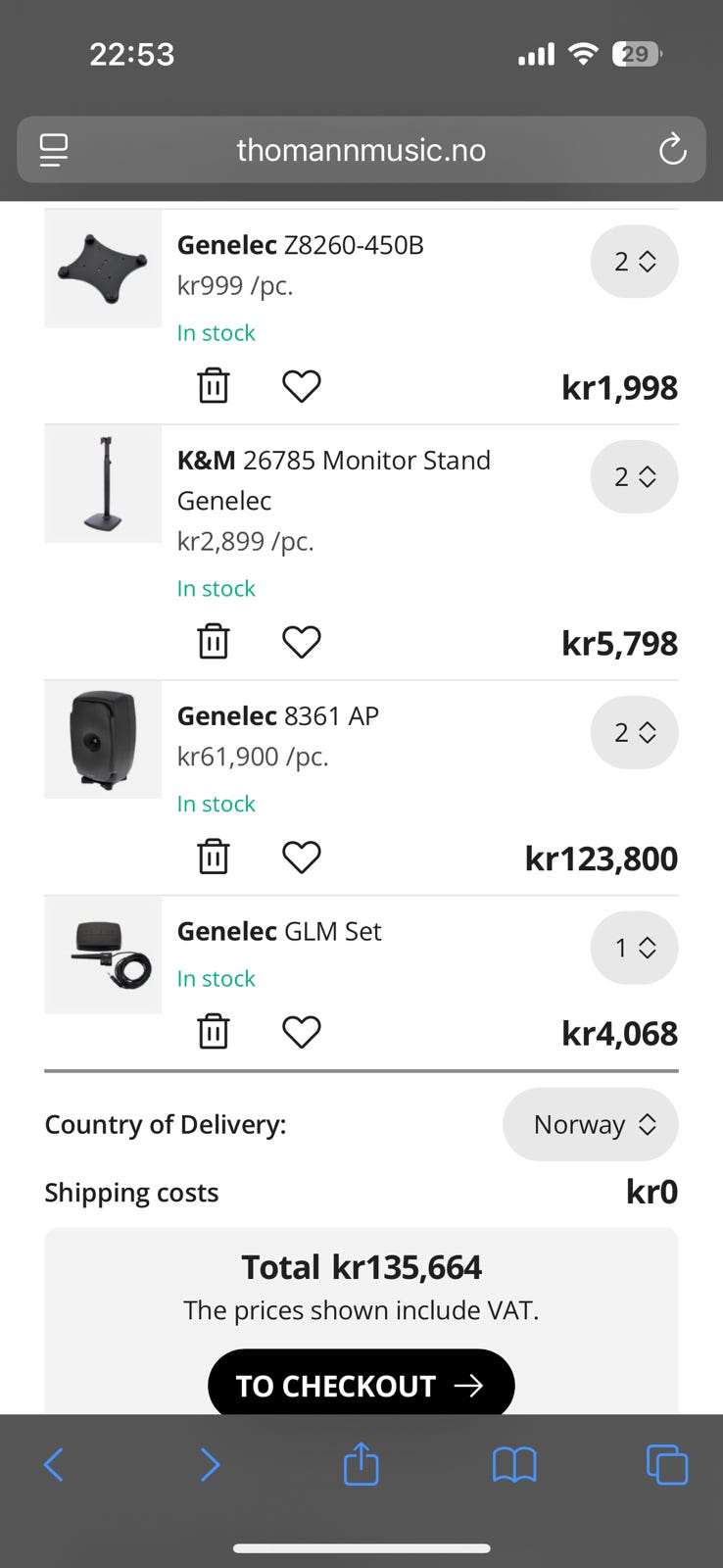
Task: Change quantity of Genelec Z8260-450B
Action: click(x=634, y=262)
